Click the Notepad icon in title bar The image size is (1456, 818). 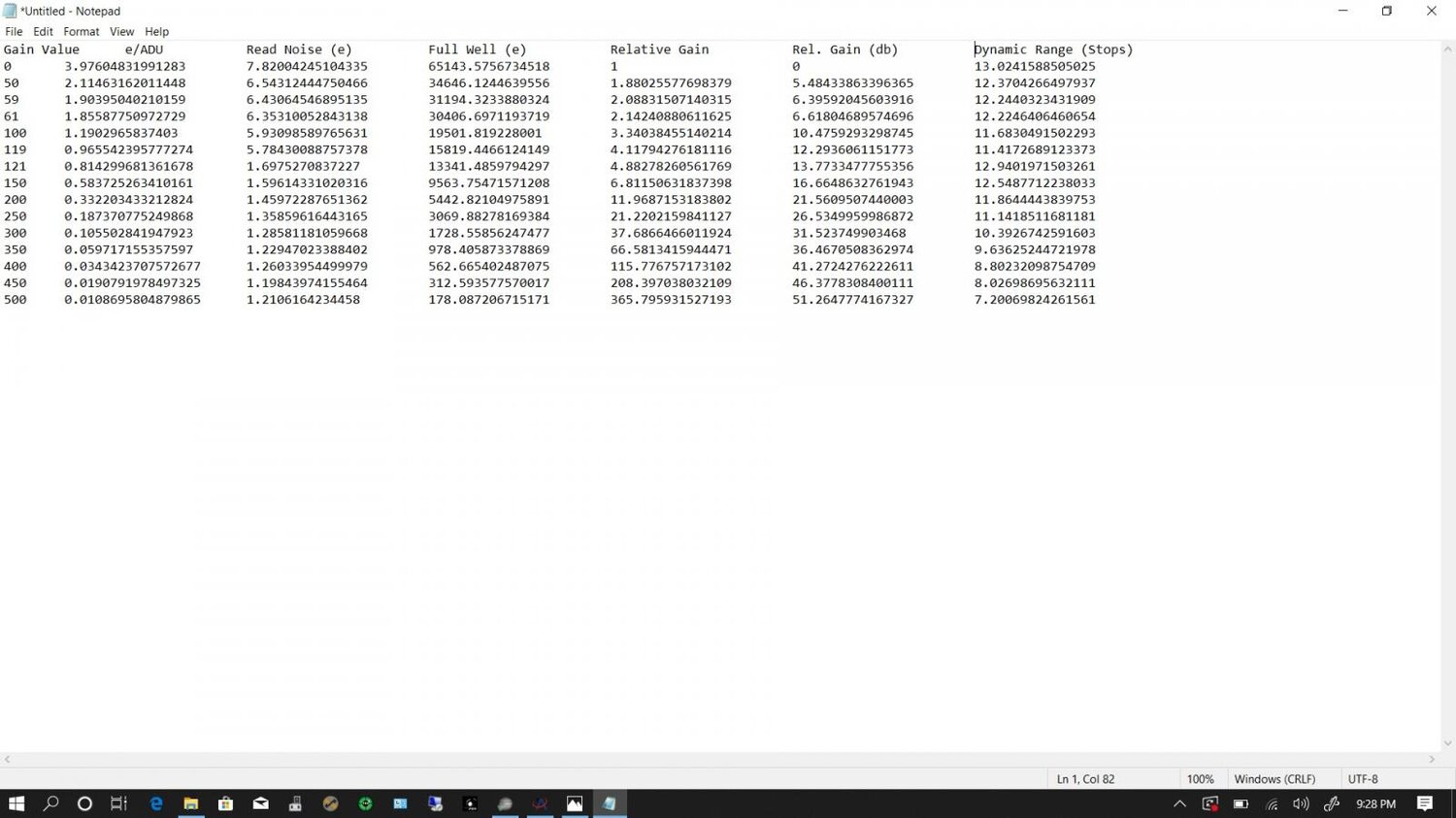[x=11, y=11]
